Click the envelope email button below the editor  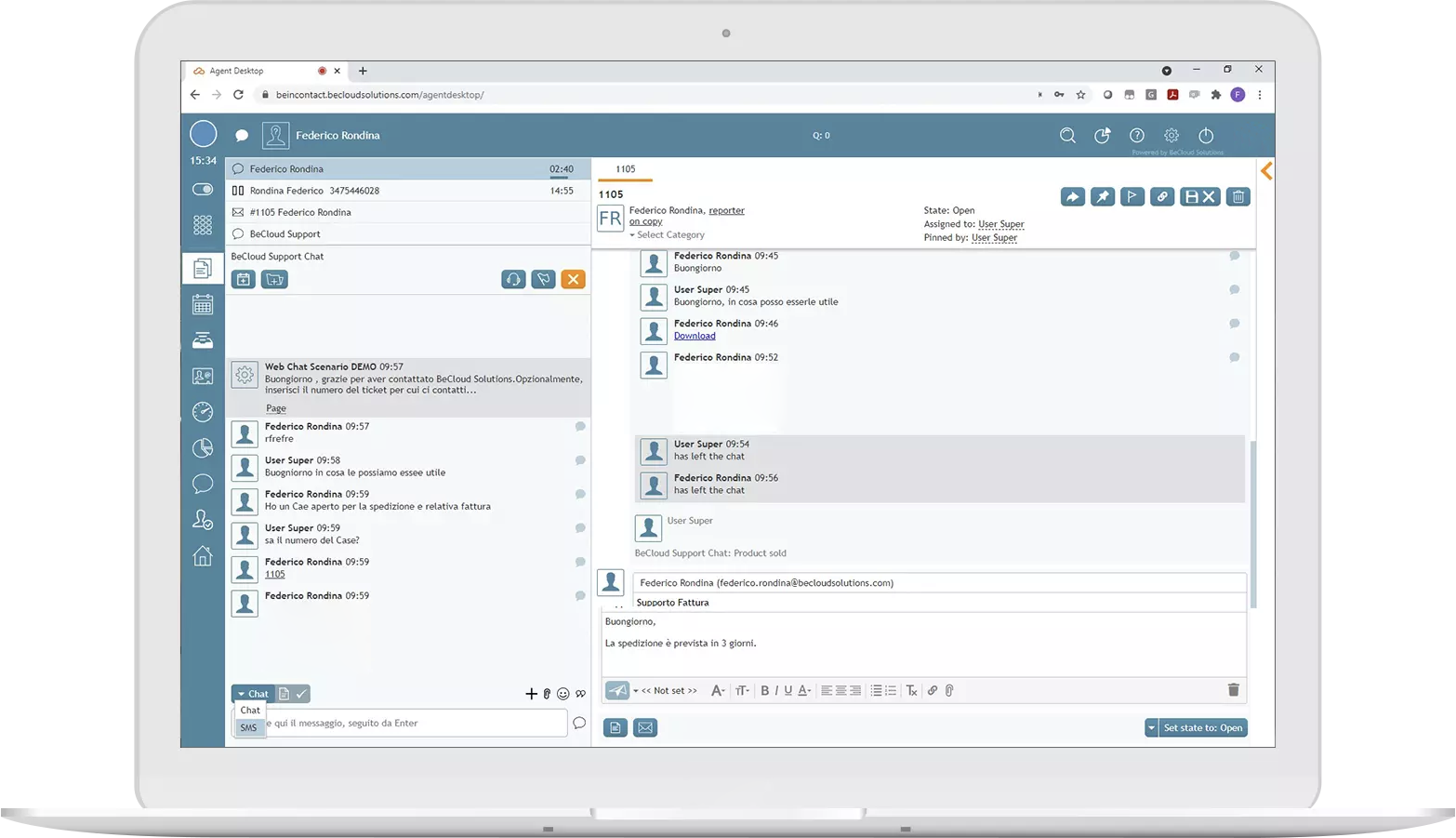(646, 728)
